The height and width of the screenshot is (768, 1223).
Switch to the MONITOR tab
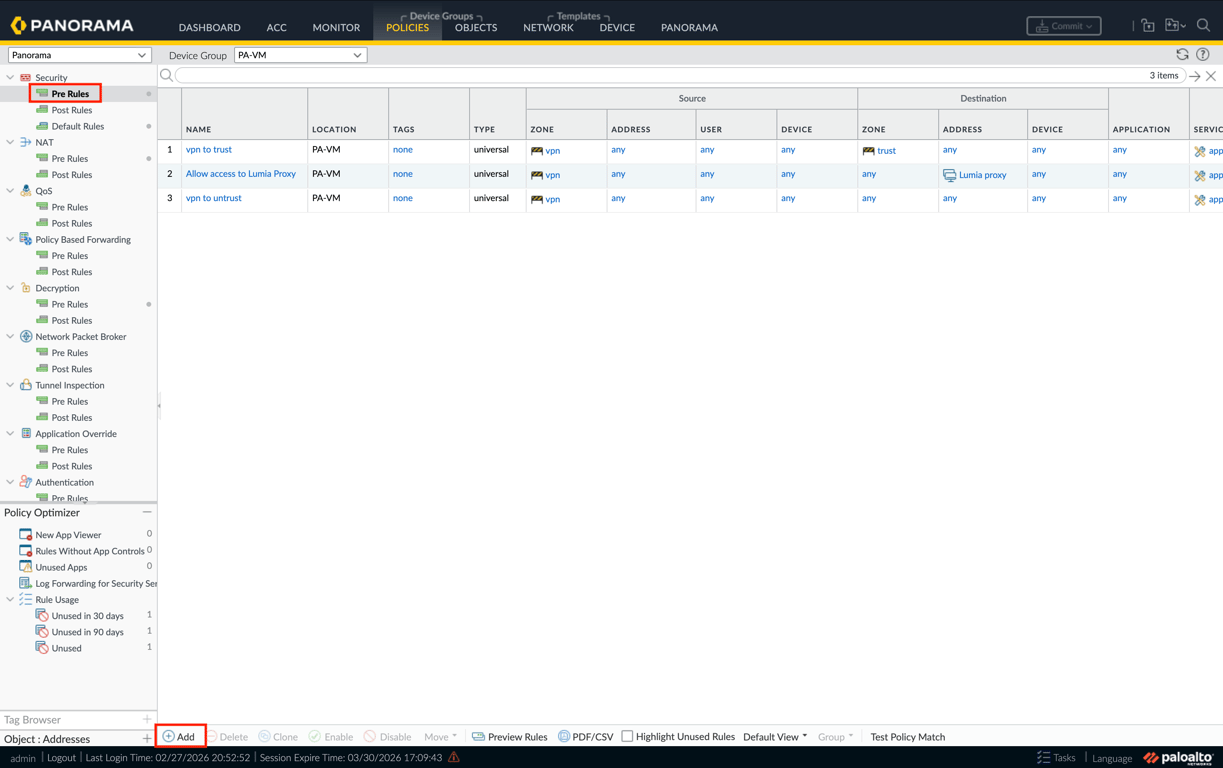(336, 28)
